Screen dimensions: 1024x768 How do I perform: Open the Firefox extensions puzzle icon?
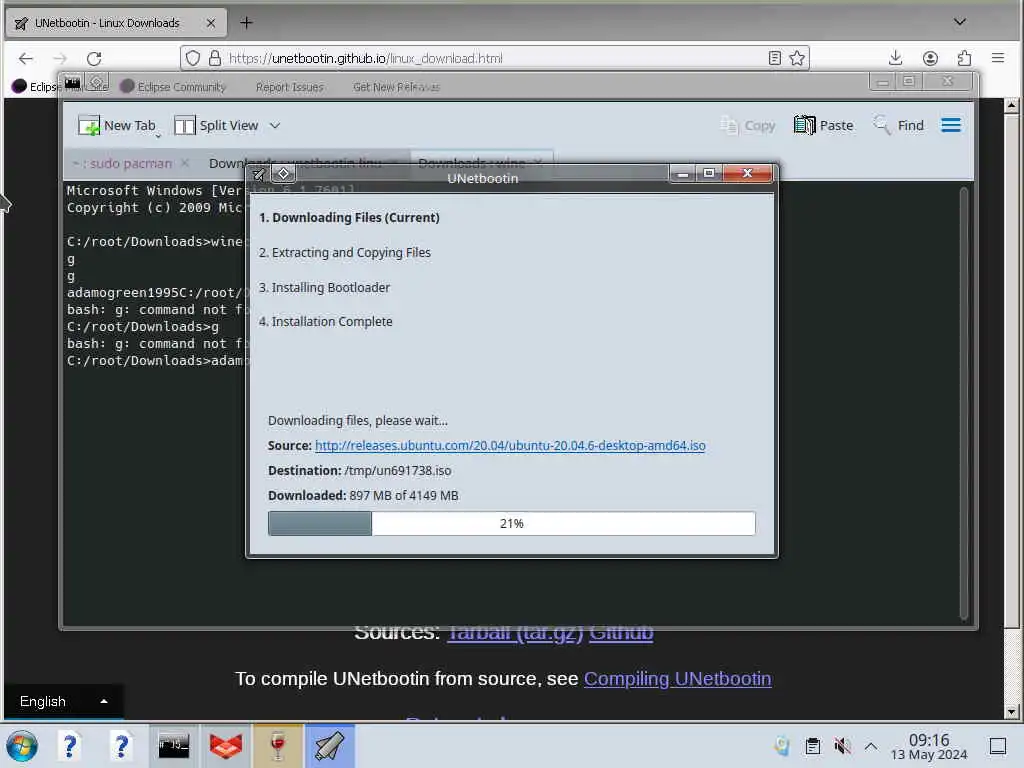(964, 58)
